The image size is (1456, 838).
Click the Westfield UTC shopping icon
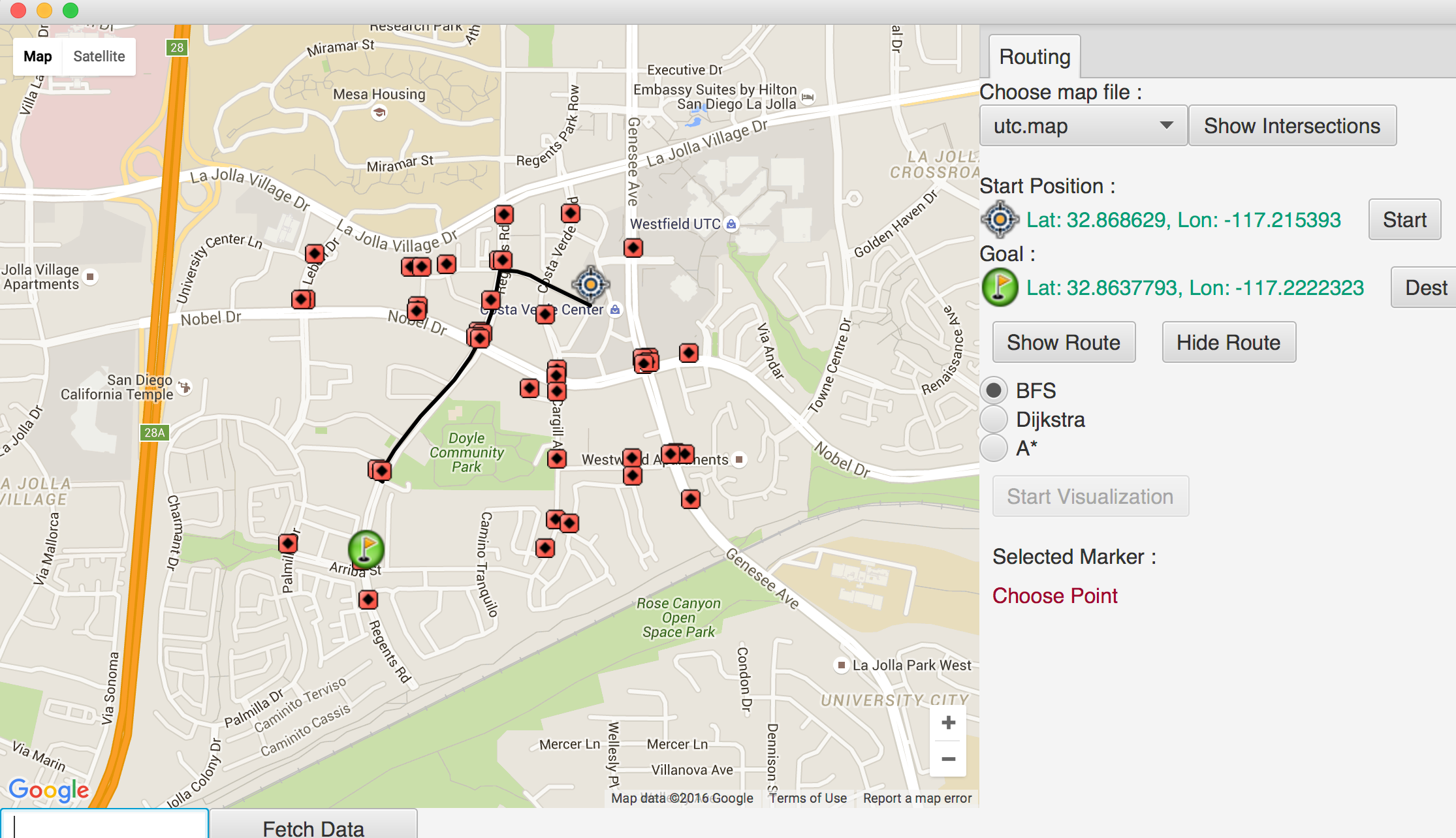pos(731,224)
